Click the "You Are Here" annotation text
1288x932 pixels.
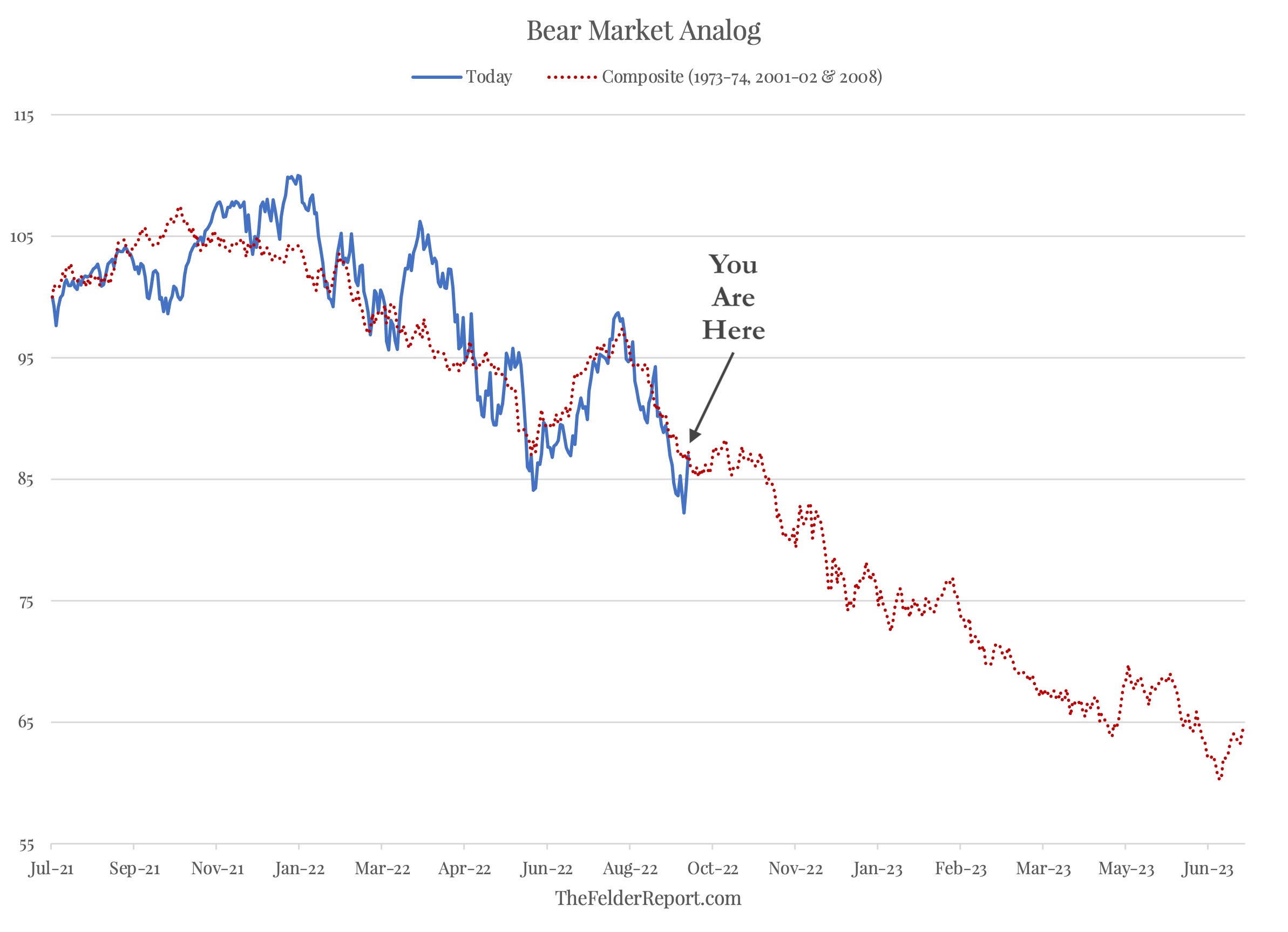tap(733, 297)
